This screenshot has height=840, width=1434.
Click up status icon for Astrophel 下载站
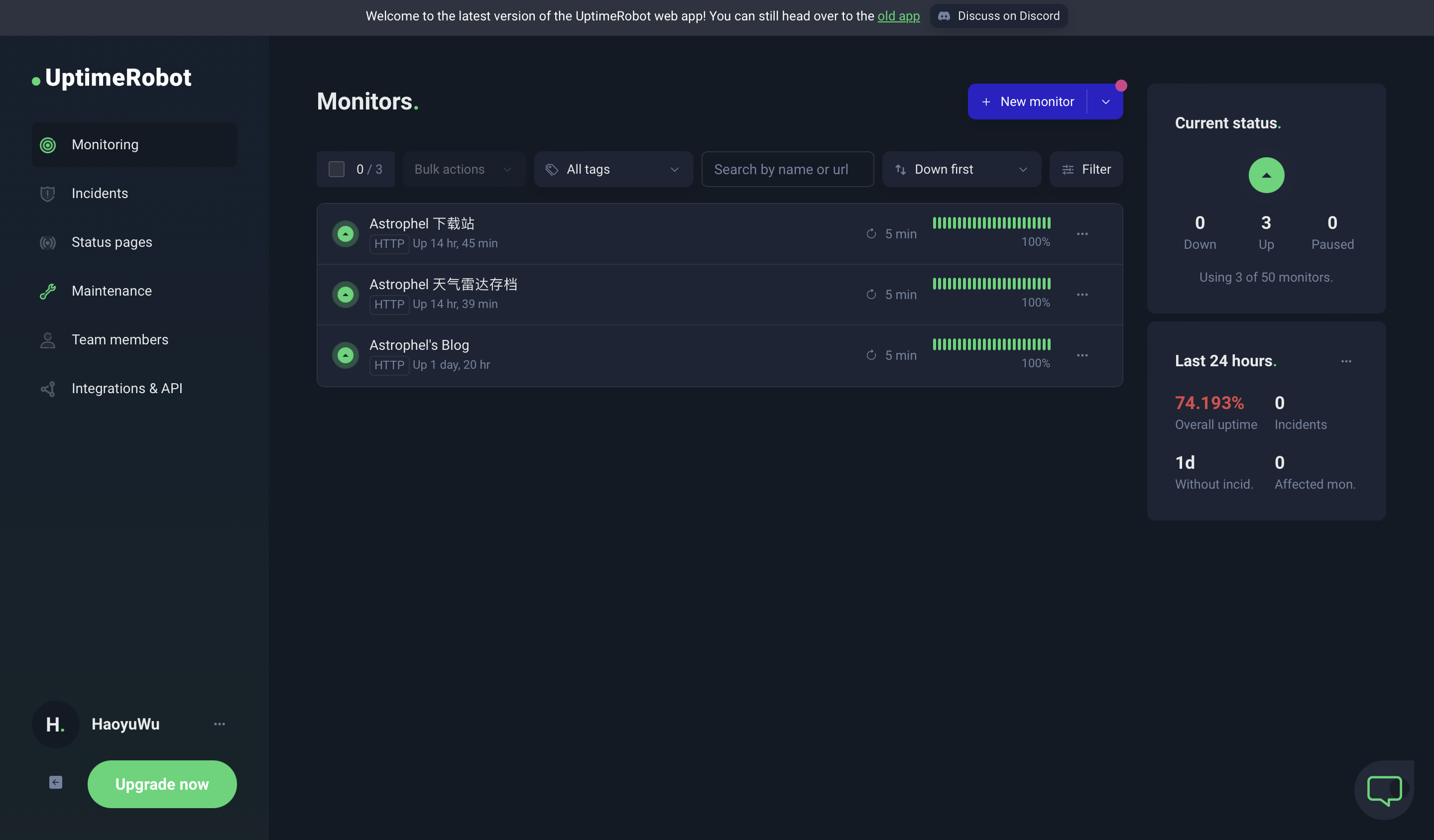(x=345, y=234)
